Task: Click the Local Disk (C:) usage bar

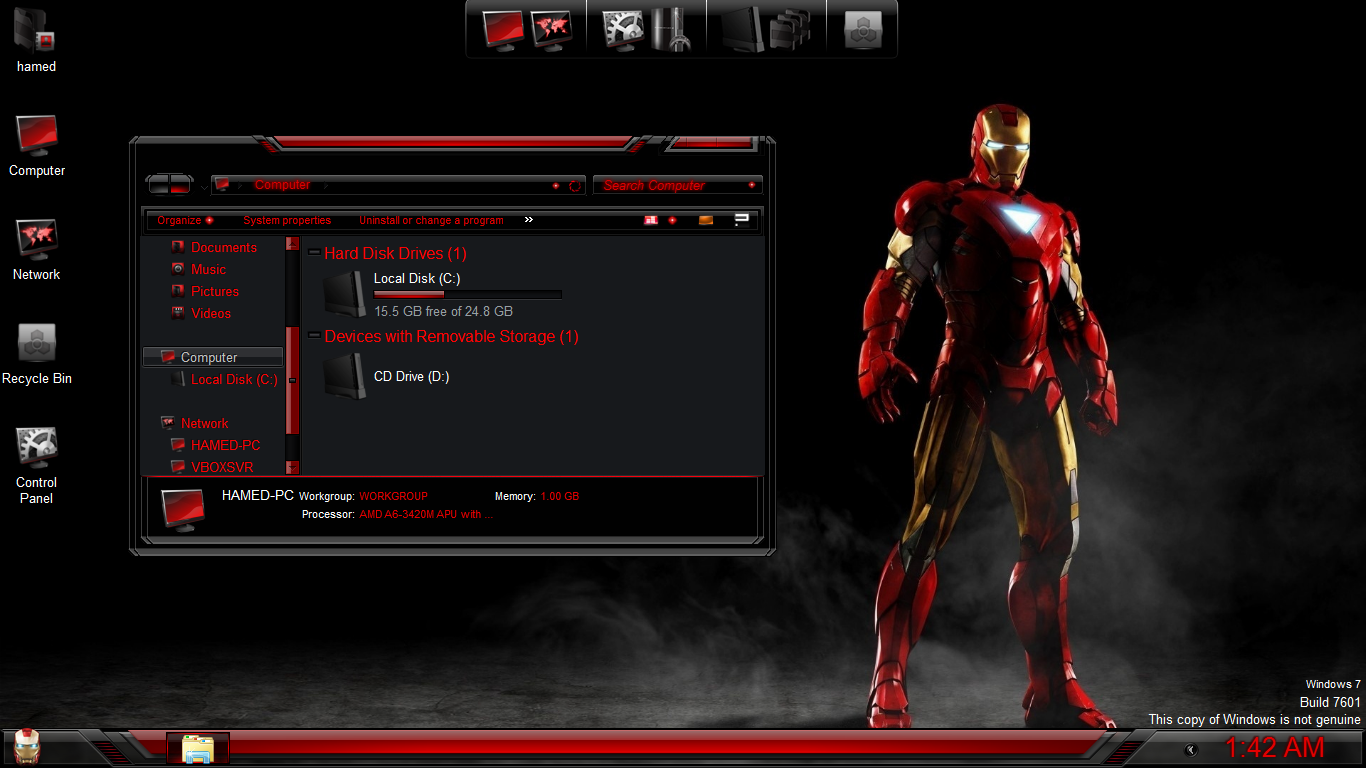Action: coord(468,294)
